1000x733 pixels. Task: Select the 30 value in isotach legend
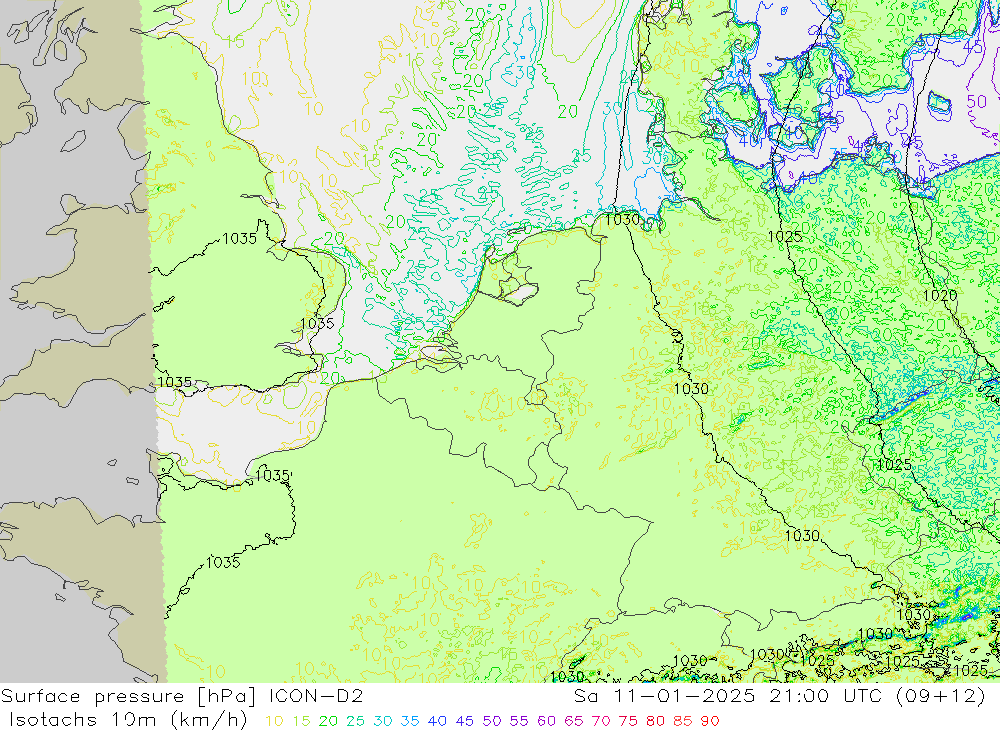(383, 722)
